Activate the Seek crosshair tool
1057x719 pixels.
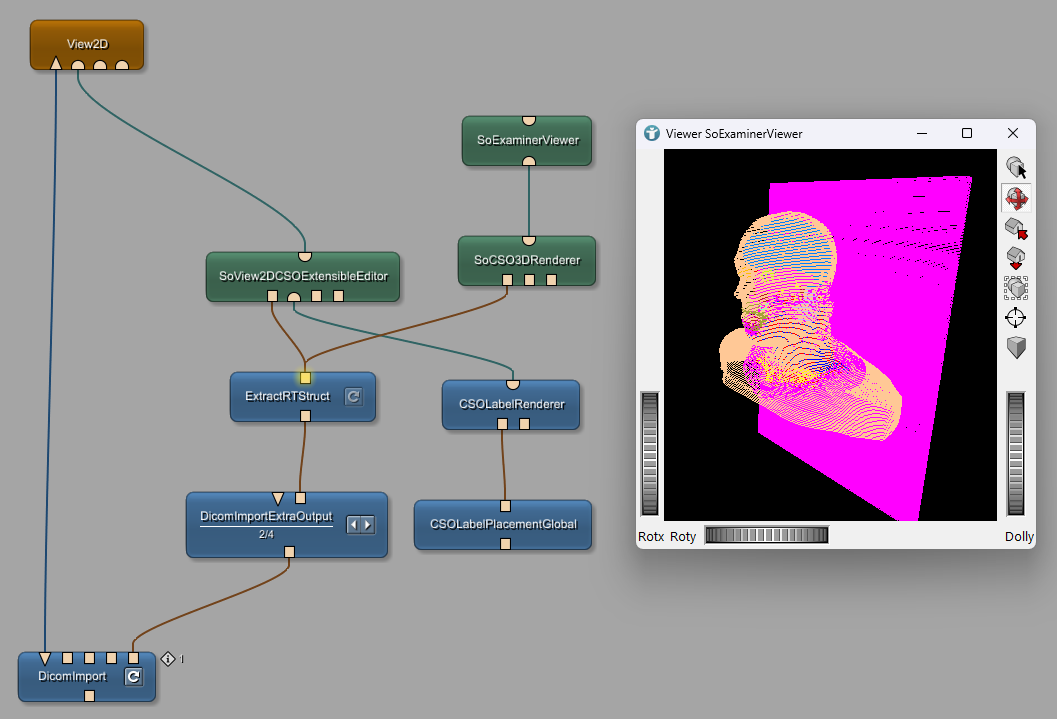[1015, 318]
